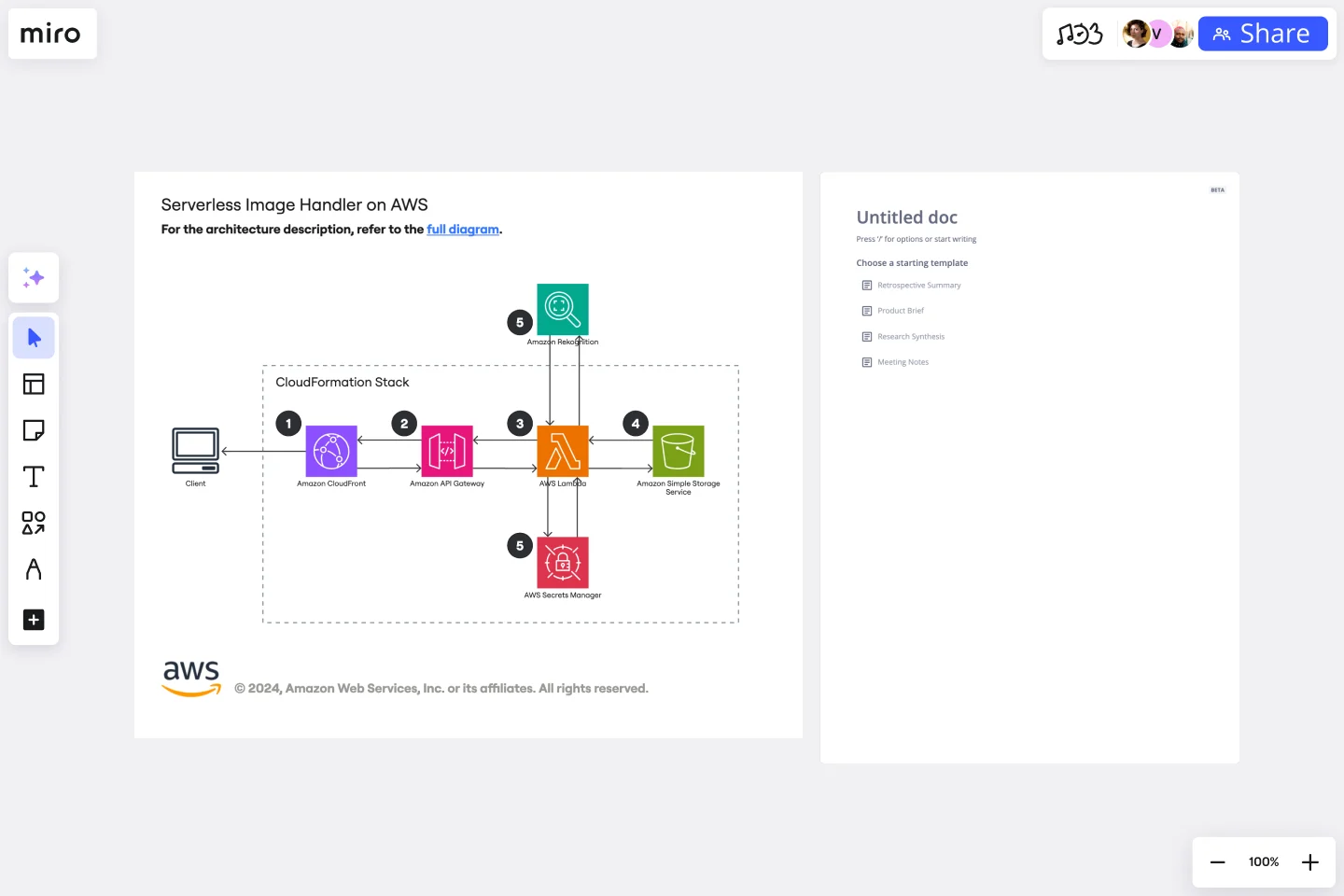Image resolution: width=1344 pixels, height=896 pixels.
Task: Open more tools plus button
Action: click(34, 620)
